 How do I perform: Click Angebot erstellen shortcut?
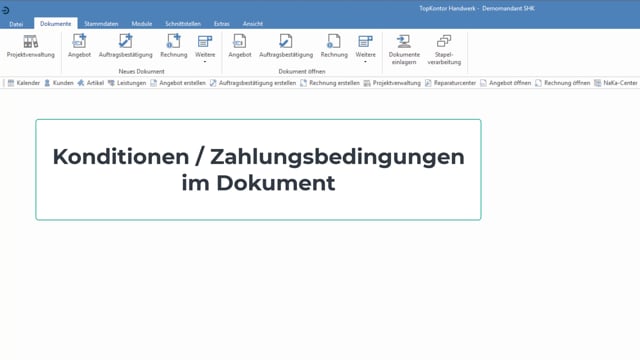(x=178, y=83)
